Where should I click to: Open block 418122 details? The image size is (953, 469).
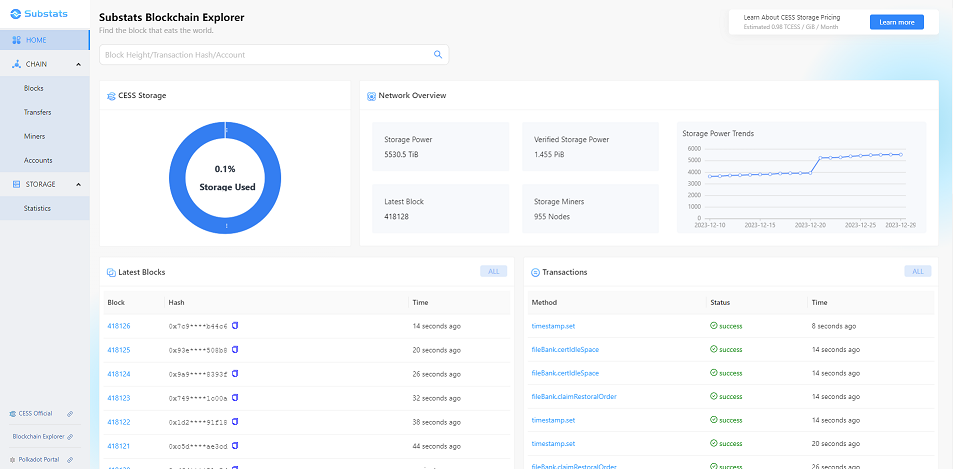click(119, 422)
